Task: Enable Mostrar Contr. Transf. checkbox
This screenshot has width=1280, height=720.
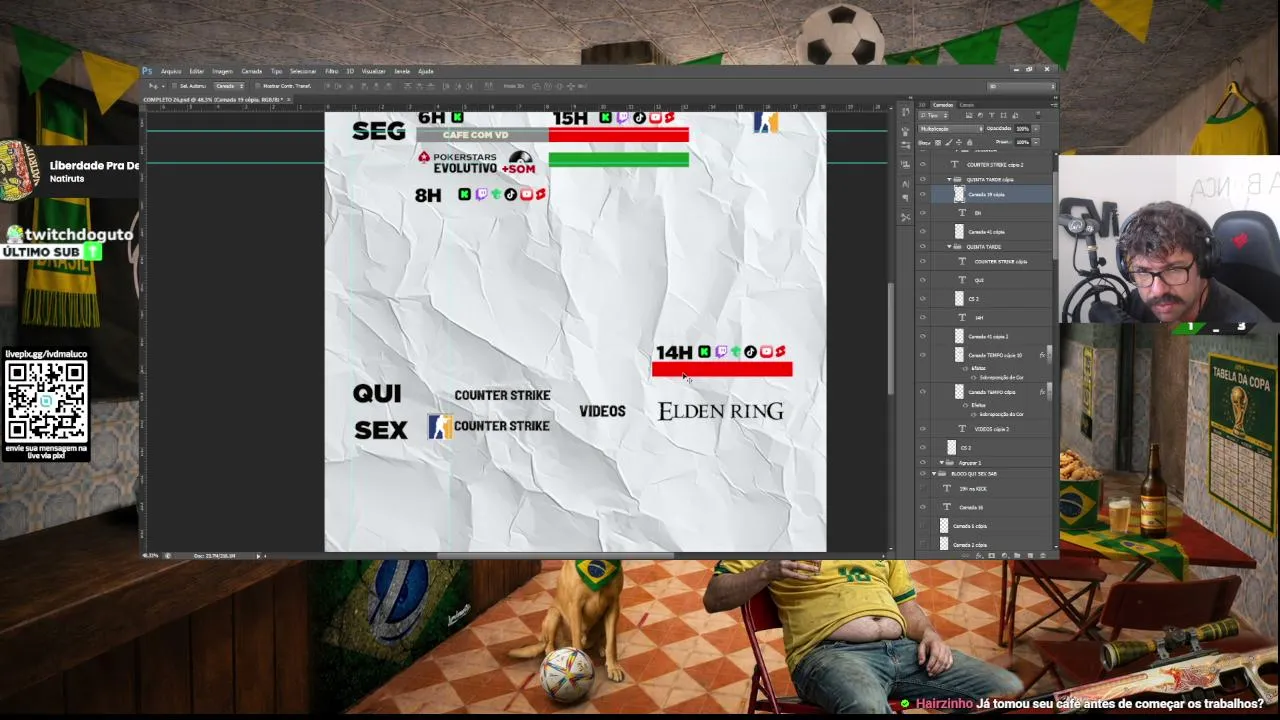Action: [258, 86]
